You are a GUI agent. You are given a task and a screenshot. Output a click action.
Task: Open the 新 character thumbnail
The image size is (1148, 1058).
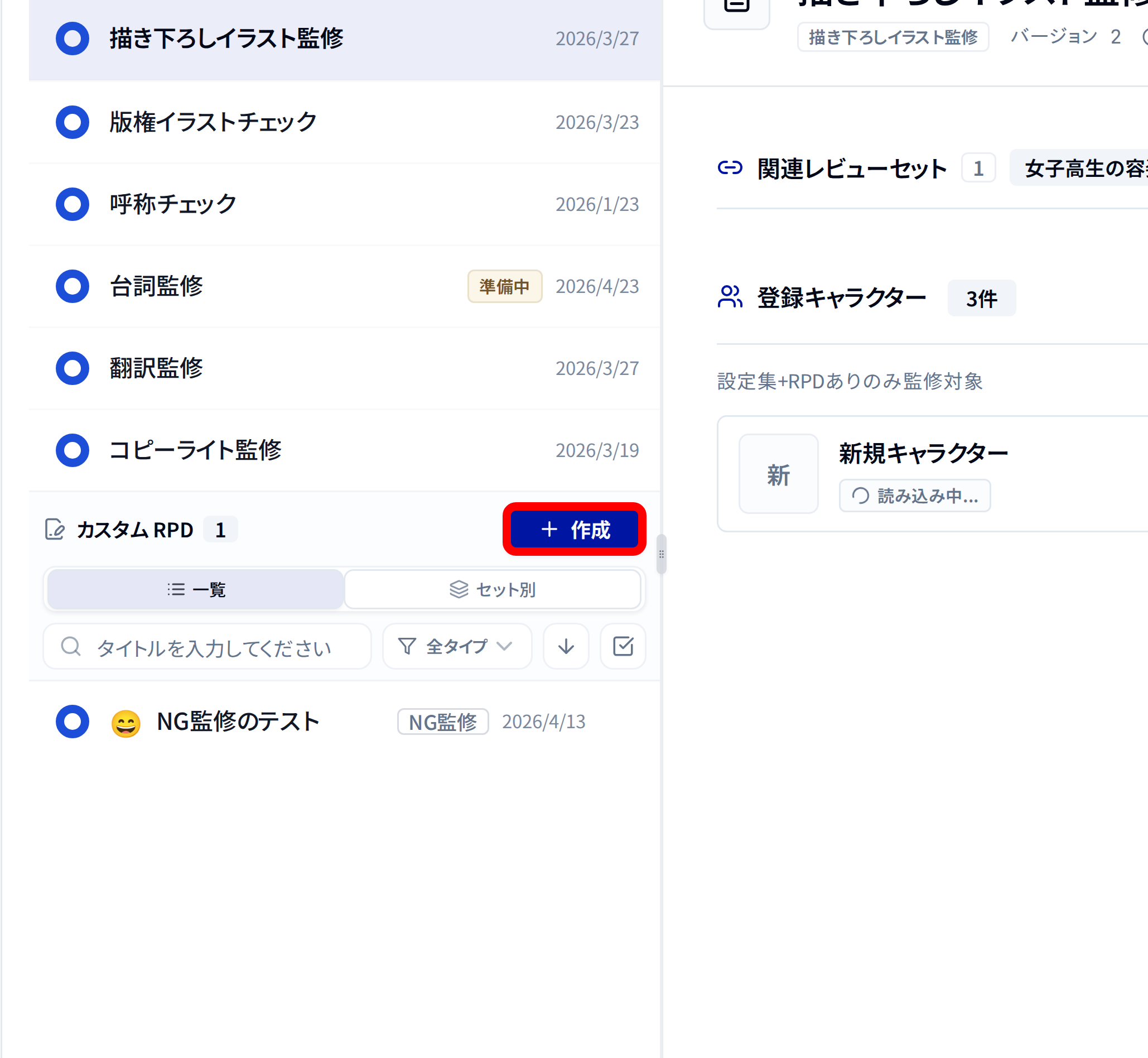(778, 474)
